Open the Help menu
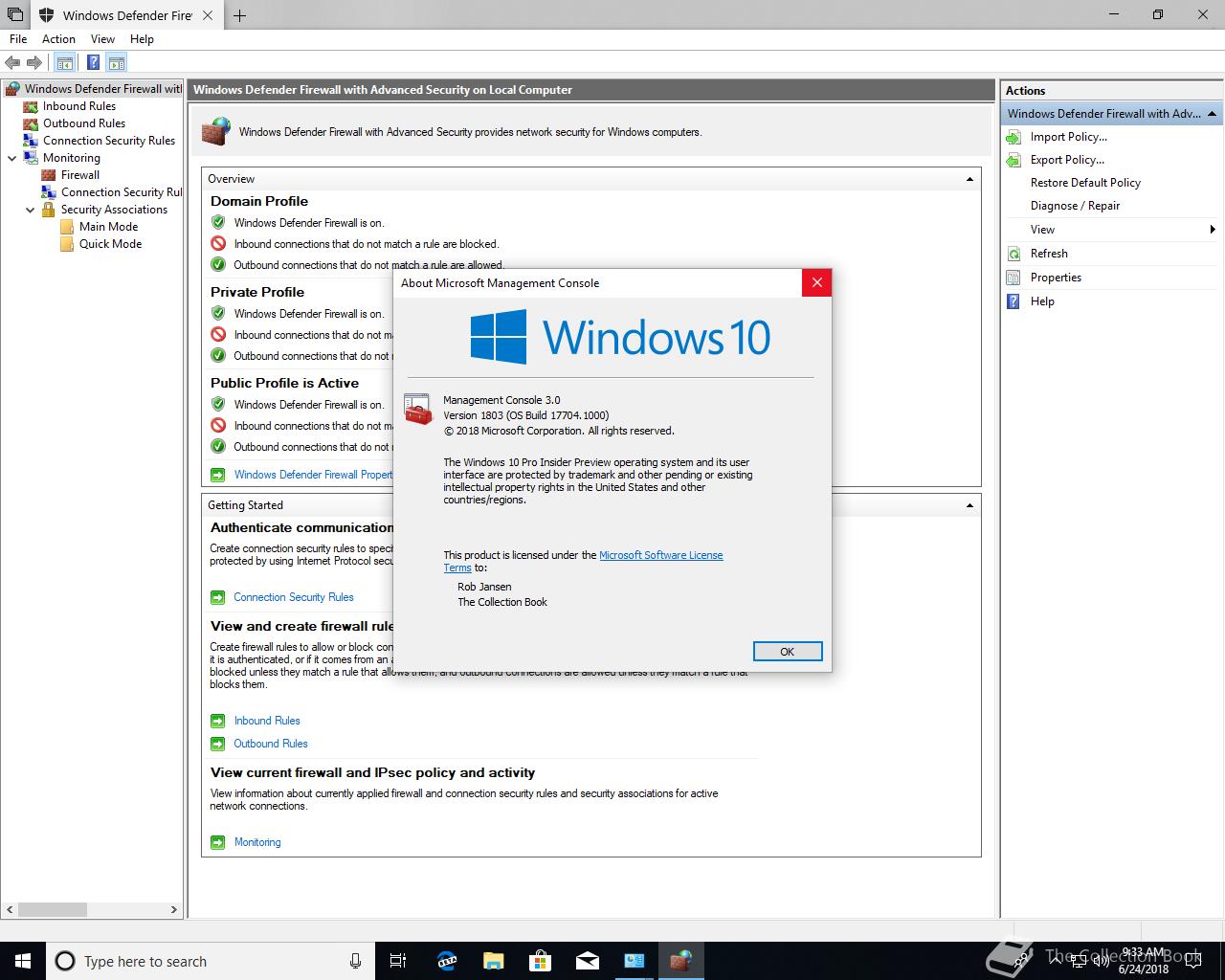This screenshot has width=1225, height=980. click(142, 39)
